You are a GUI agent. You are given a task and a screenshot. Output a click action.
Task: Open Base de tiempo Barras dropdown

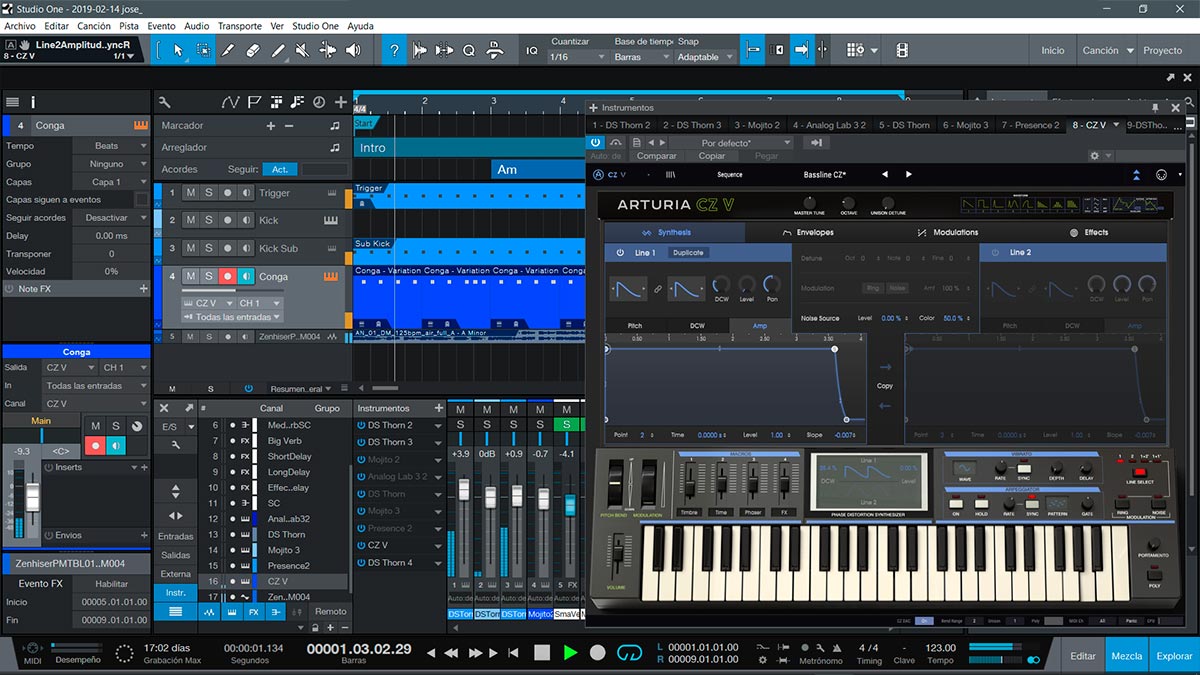click(641, 57)
